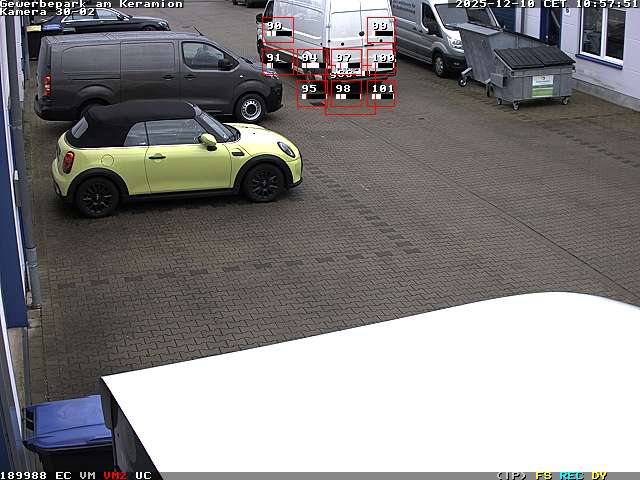The image size is (640, 480).
Task: Click motion detection zone 90
Action: click(278, 30)
